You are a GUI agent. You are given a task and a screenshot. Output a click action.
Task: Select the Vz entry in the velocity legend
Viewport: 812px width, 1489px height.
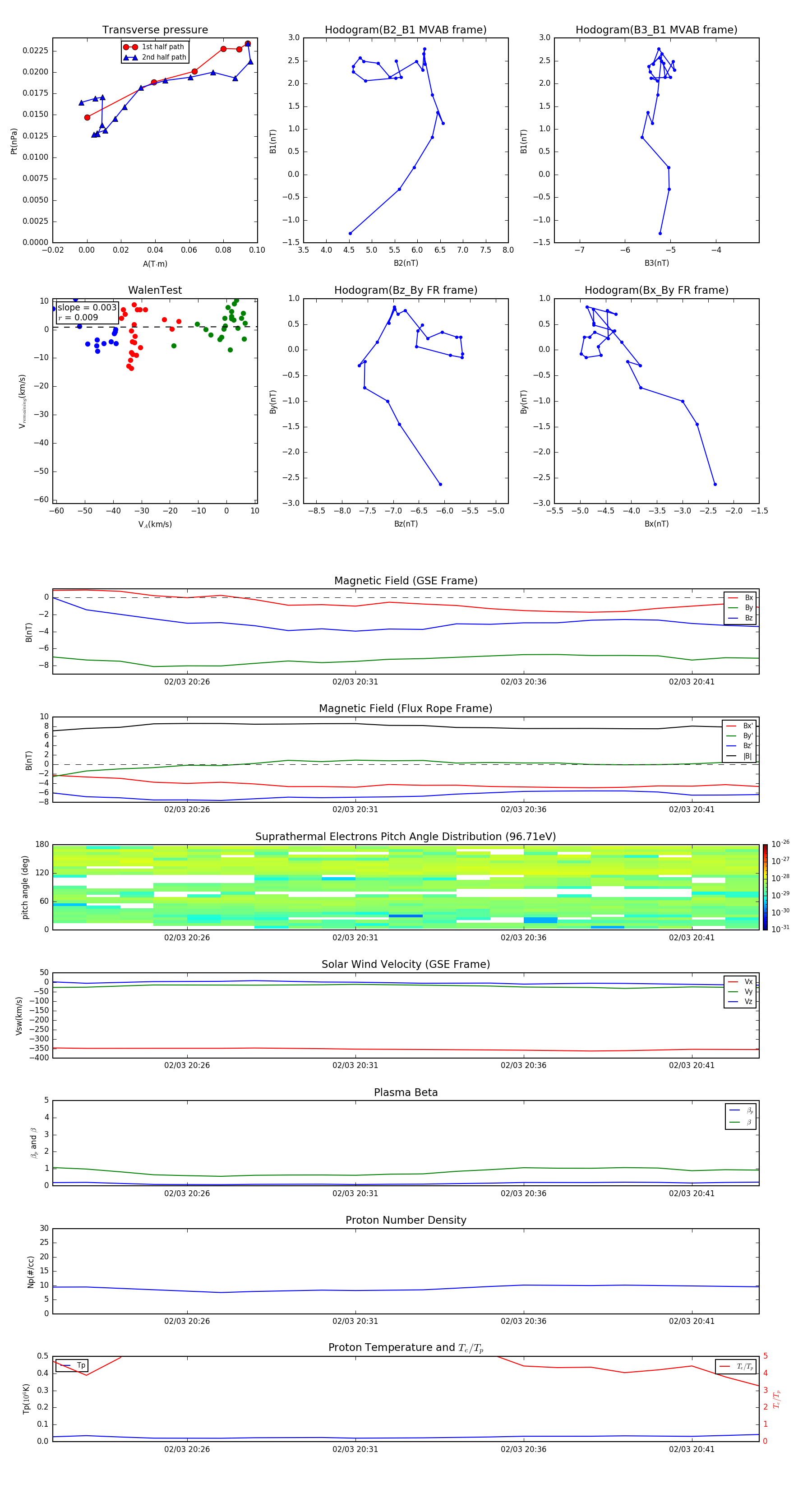[x=740, y=1002]
